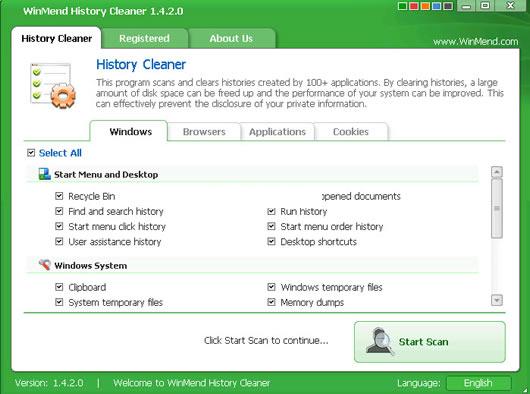Screen dimensions: 530x394
Task: Maximize the WinMend window
Action: click(x=485, y=6)
